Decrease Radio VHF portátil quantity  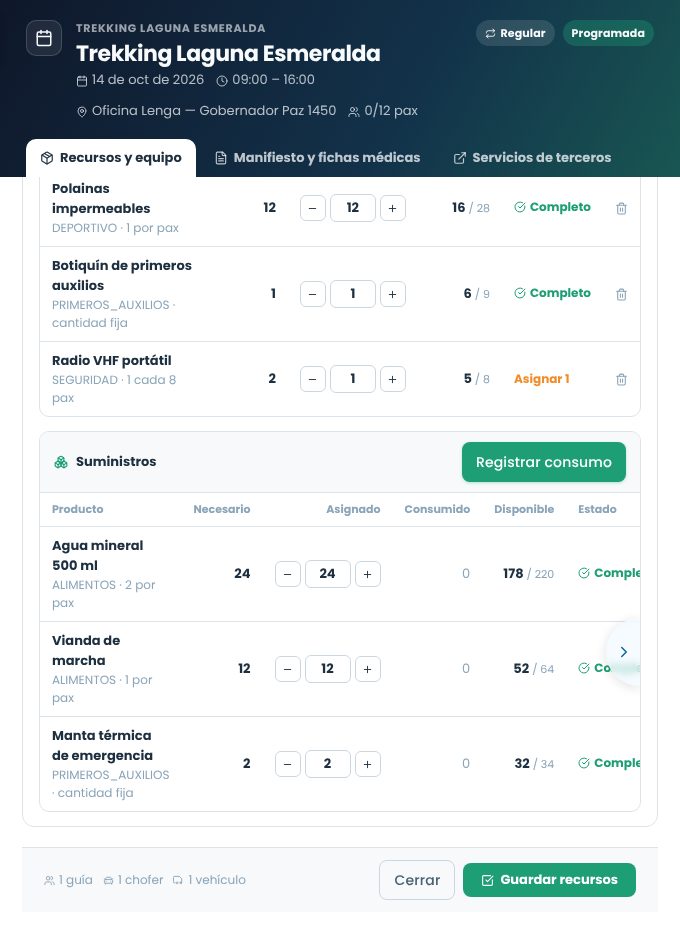tap(313, 379)
